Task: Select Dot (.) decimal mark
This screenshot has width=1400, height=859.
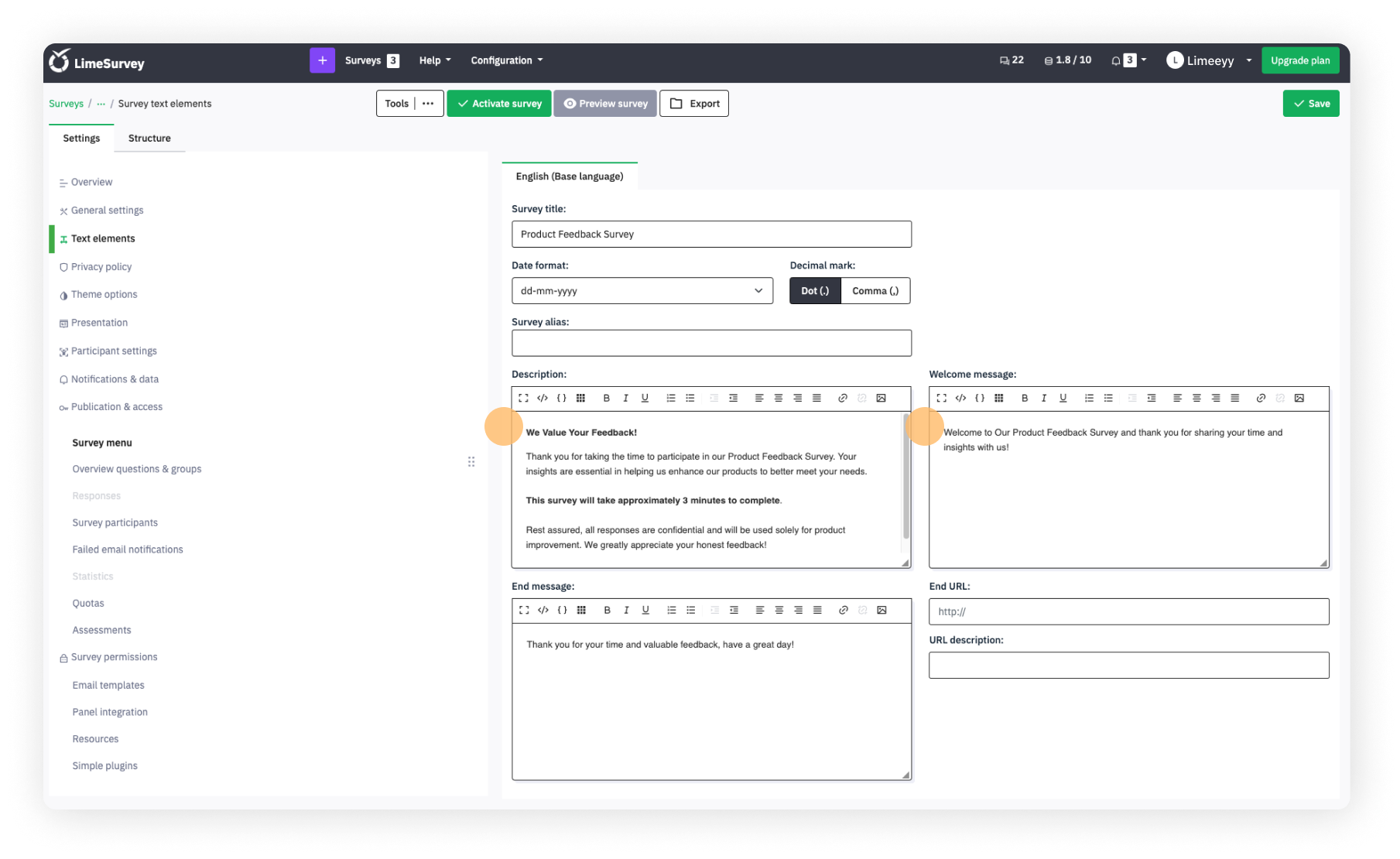Action: (x=815, y=291)
